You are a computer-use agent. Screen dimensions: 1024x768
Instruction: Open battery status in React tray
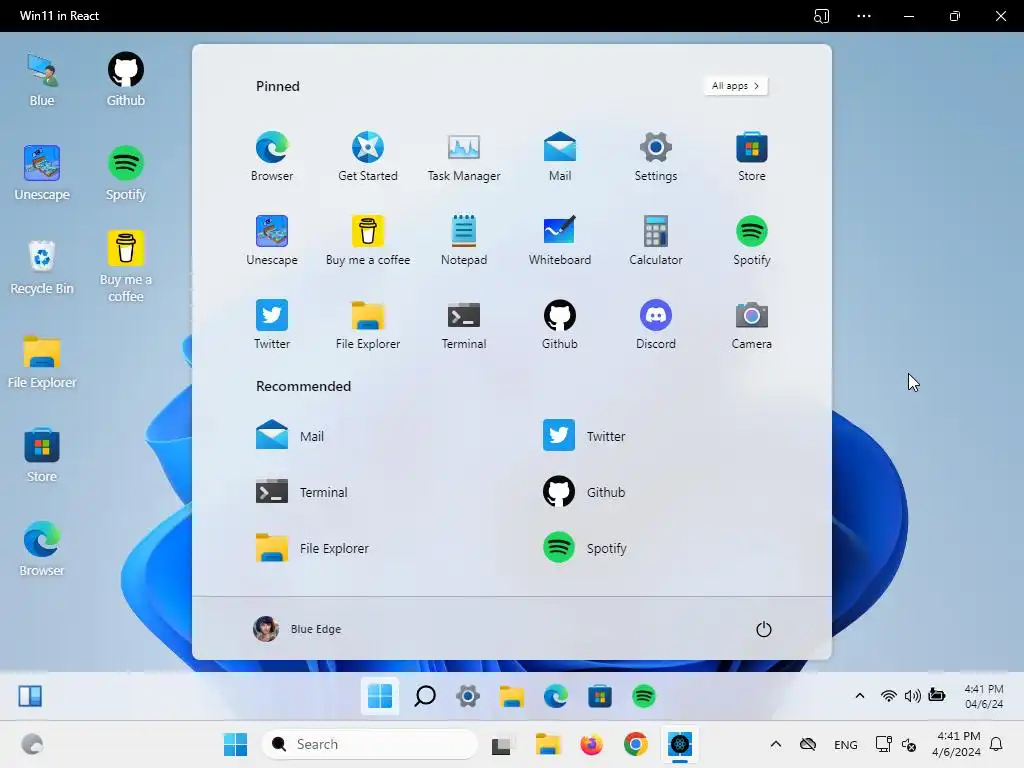[936, 696]
